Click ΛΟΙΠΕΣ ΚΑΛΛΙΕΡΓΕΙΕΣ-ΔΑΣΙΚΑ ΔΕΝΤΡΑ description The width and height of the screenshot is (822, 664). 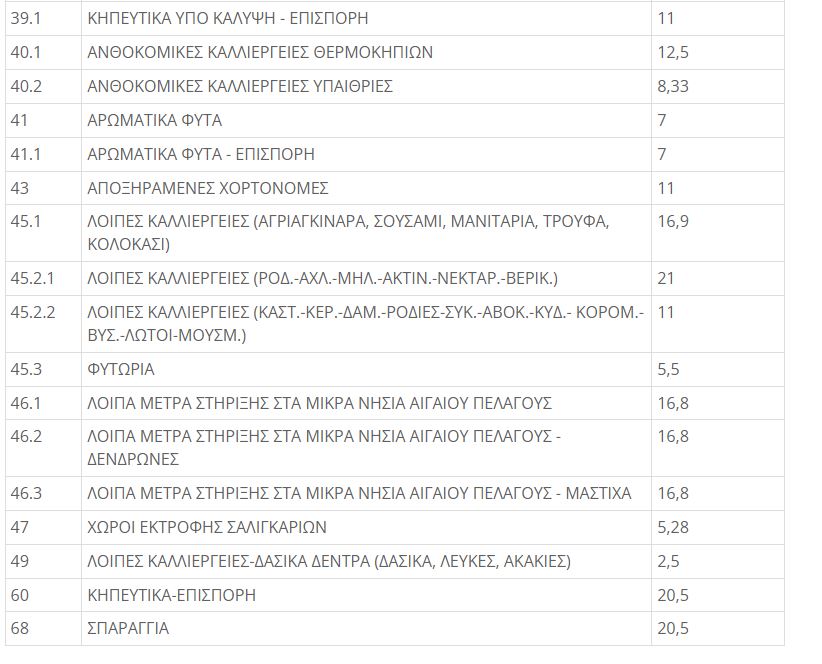pos(330,561)
